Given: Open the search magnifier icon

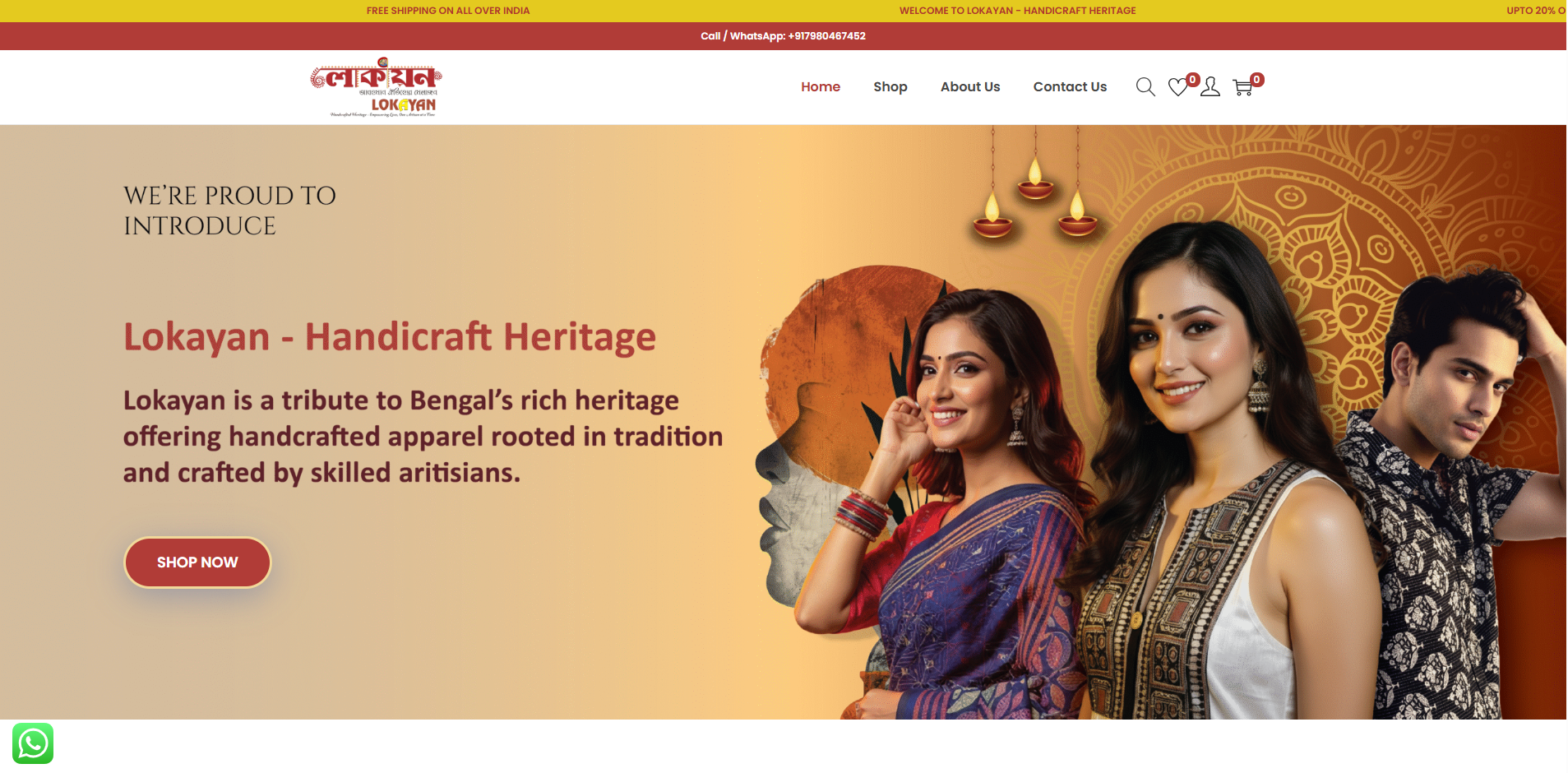Looking at the screenshot, I should (x=1145, y=87).
